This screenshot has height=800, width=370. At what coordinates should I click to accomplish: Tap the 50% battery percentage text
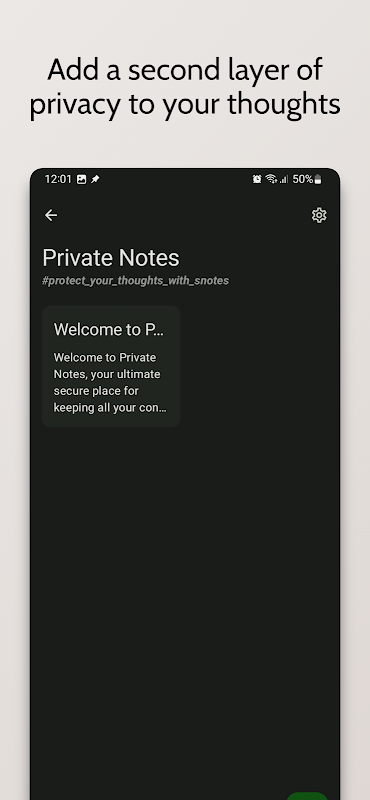pos(303,179)
